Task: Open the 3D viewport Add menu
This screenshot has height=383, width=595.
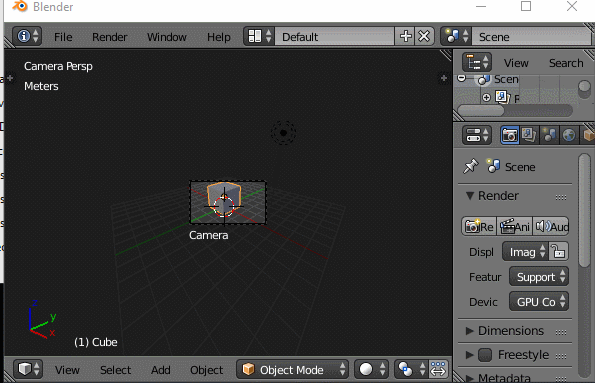Action: pos(161,370)
